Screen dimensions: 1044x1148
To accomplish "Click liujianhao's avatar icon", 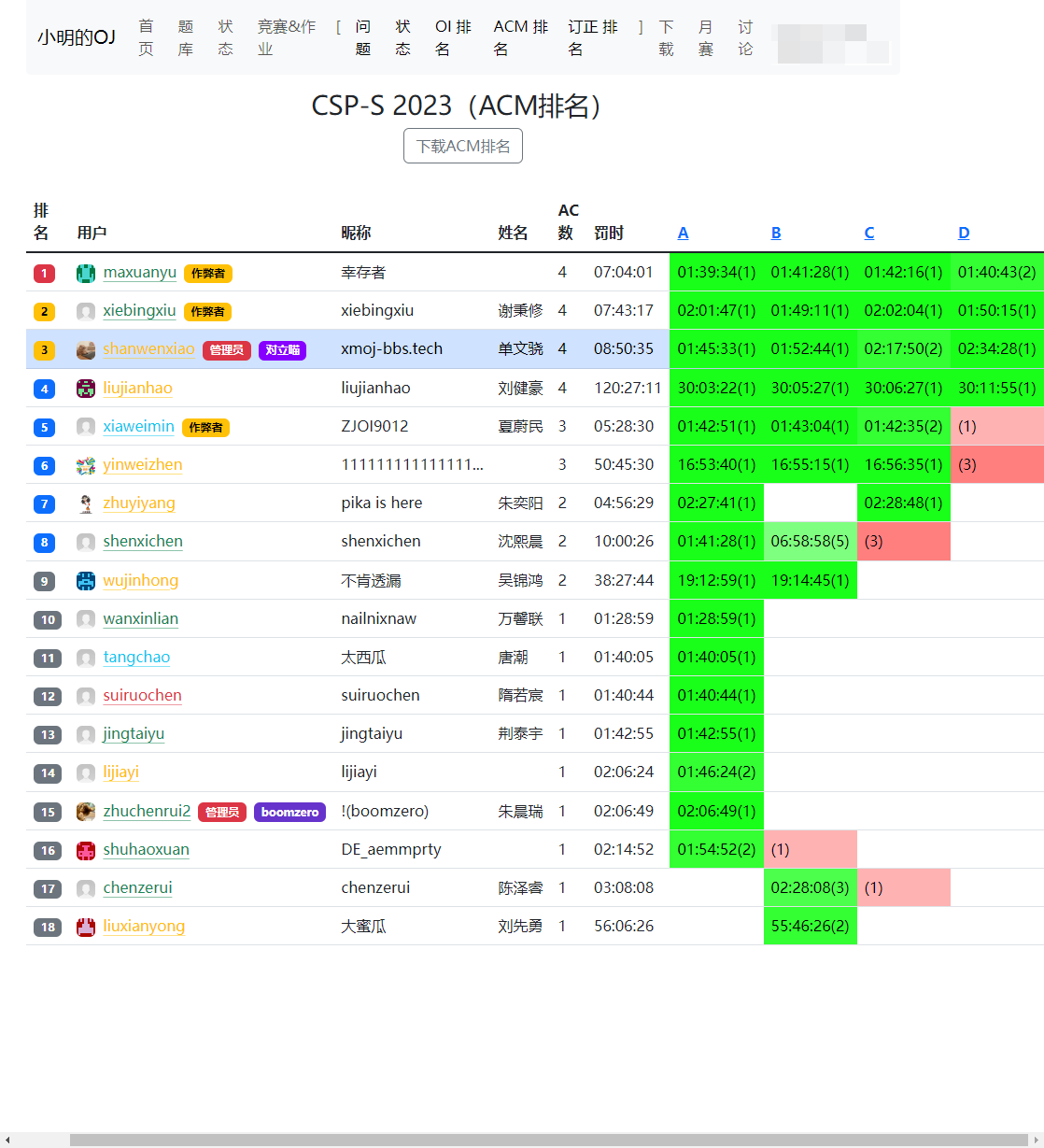I will pos(86,389).
